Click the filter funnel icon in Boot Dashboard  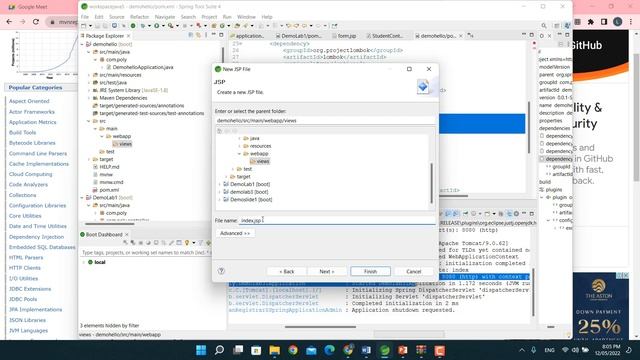pyautogui.click(x=201, y=243)
